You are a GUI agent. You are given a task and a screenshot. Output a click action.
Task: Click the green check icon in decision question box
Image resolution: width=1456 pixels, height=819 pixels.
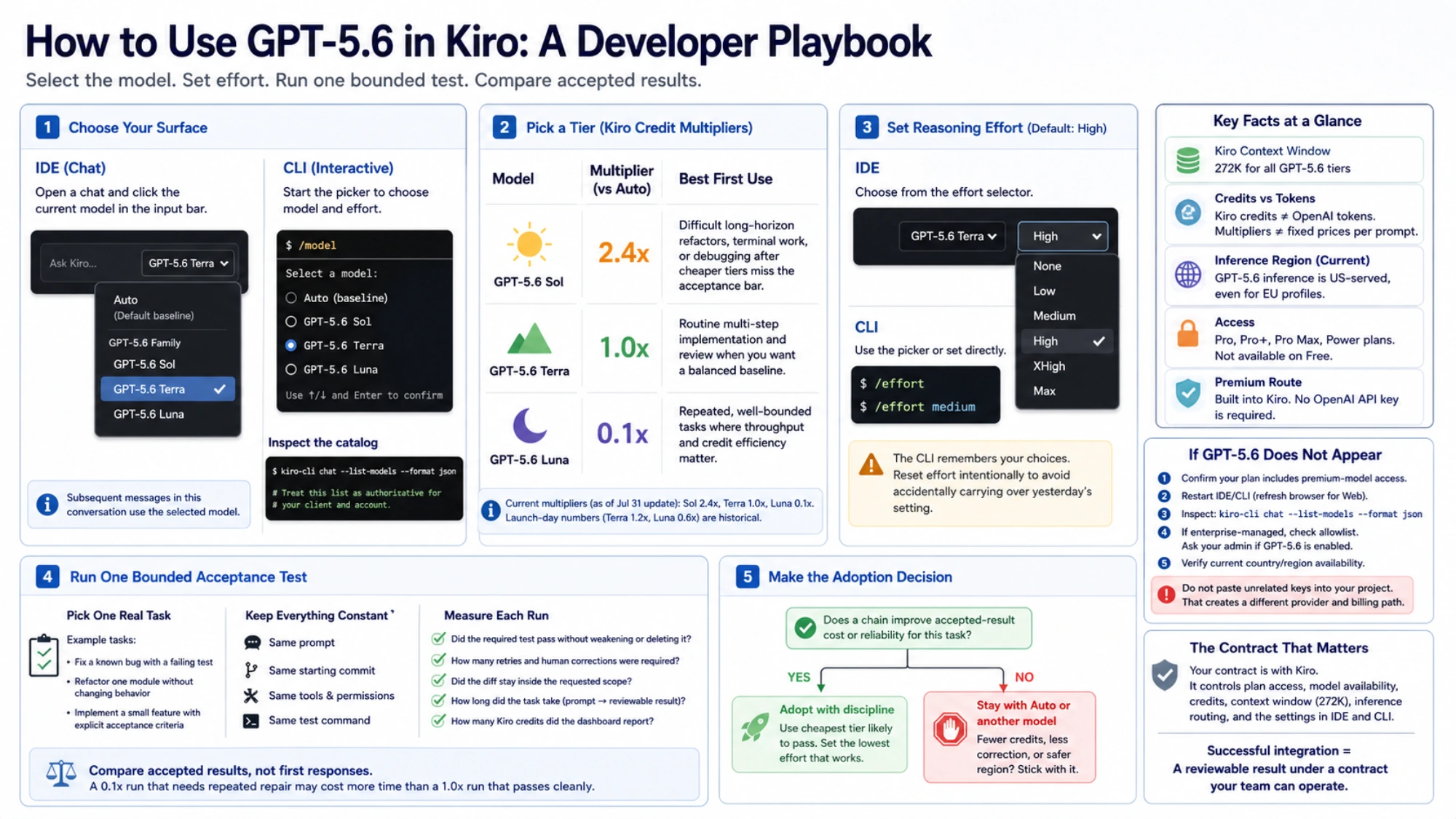point(805,628)
